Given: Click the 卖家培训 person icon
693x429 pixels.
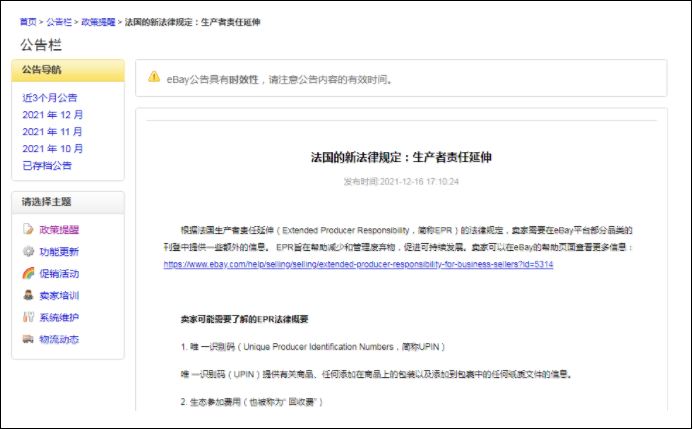Looking at the screenshot, I should (x=28, y=296).
